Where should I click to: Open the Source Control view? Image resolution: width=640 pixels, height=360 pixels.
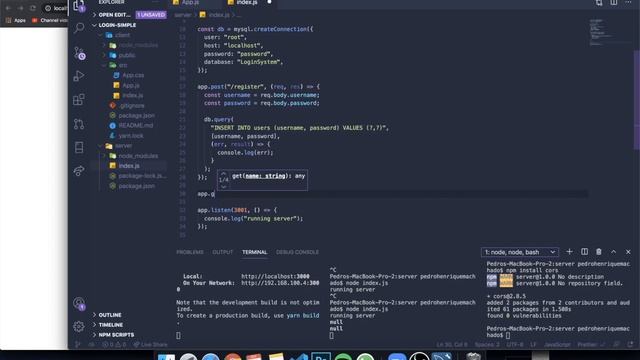tap(79, 53)
